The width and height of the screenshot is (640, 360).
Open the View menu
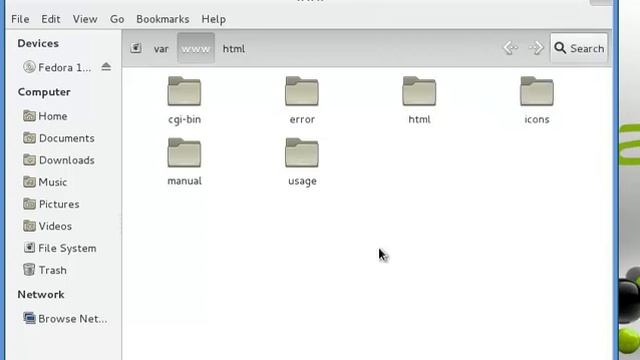pyautogui.click(x=85, y=19)
